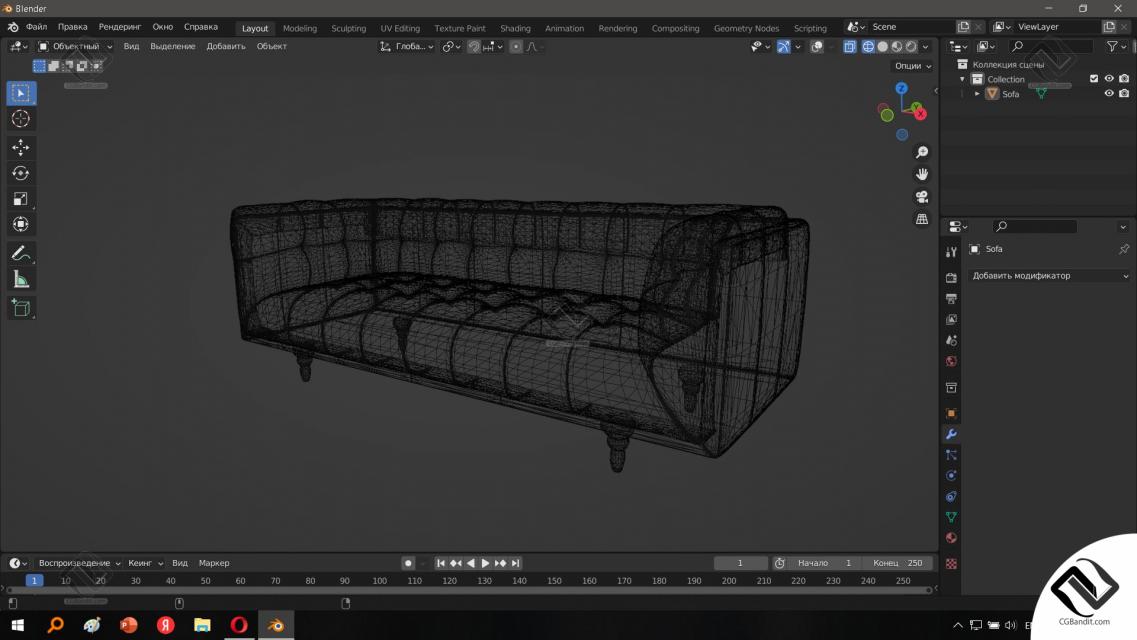Disable Sofa object in renders
Image resolution: width=1137 pixels, height=640 pixels.
pyautogui.click(x=1124, y=94)
